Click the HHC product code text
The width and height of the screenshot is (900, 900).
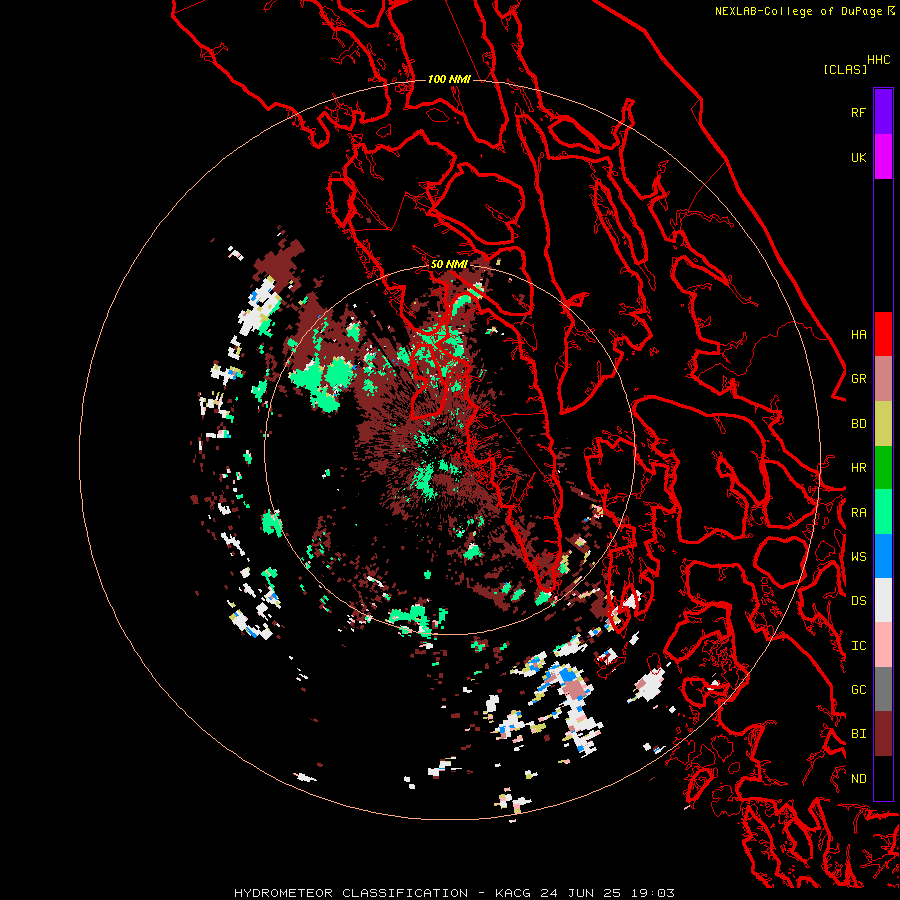879,60
